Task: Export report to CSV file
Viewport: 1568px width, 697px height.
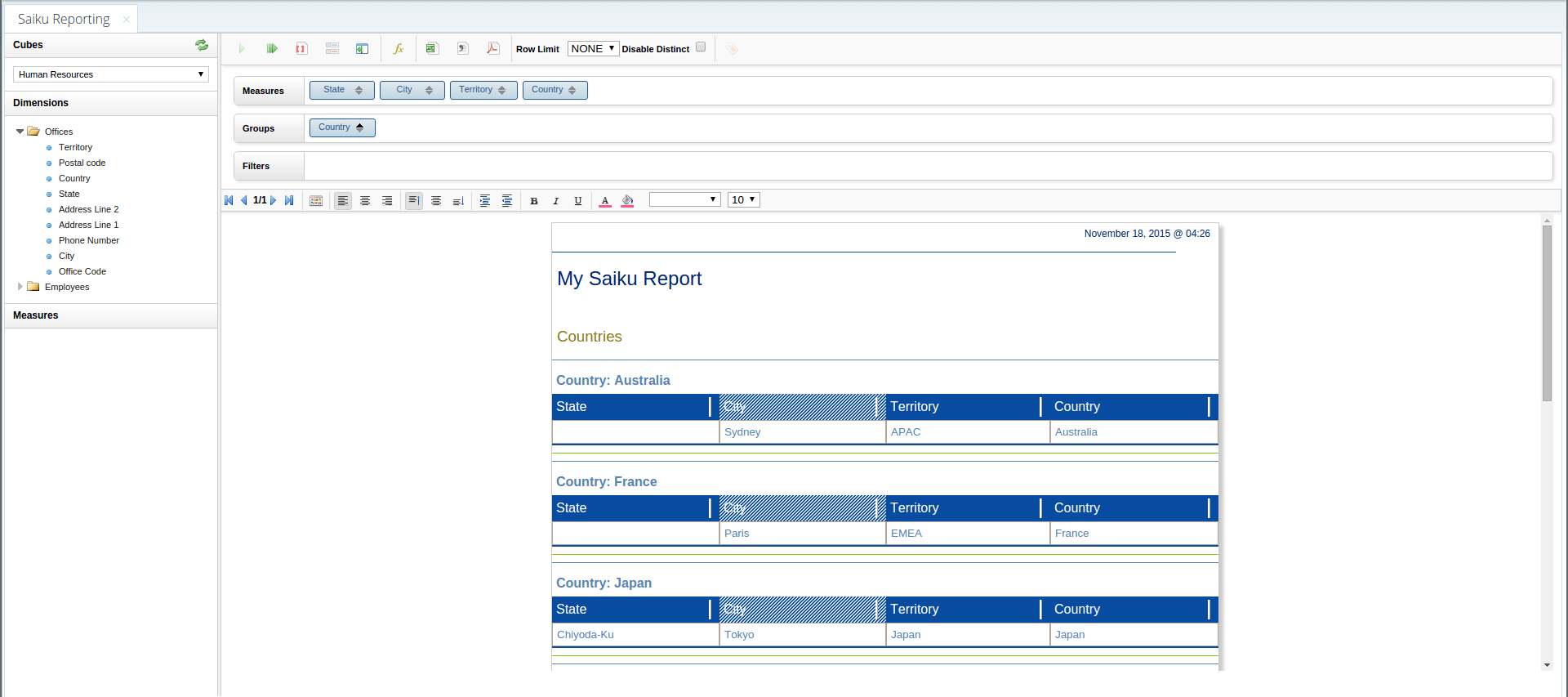Action: pyautogui.click(x=463, y=49)
